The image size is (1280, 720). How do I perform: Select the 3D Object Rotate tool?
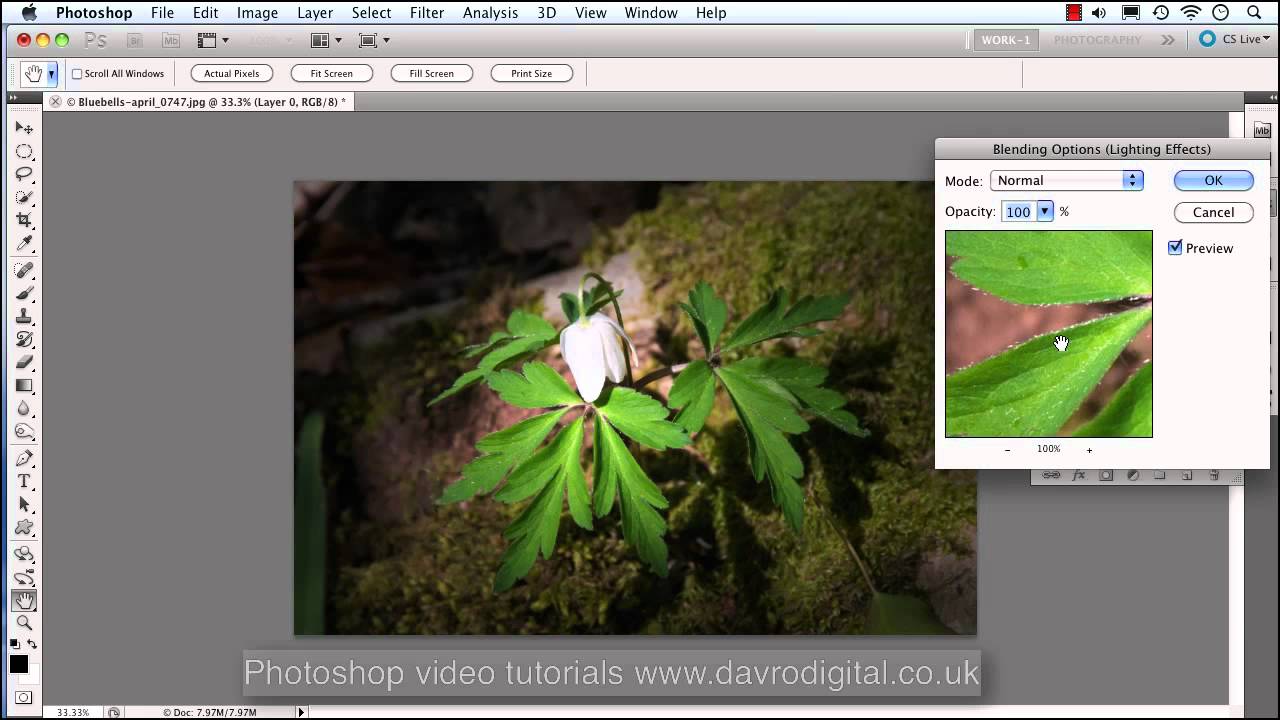[24, 554]
